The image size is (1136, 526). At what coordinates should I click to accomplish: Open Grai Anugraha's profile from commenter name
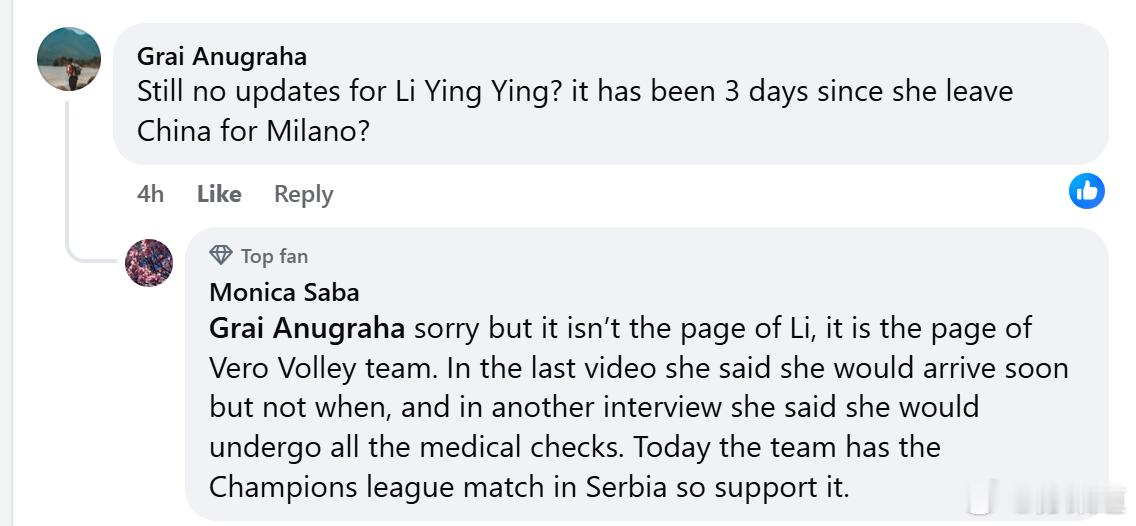[222, 56]
